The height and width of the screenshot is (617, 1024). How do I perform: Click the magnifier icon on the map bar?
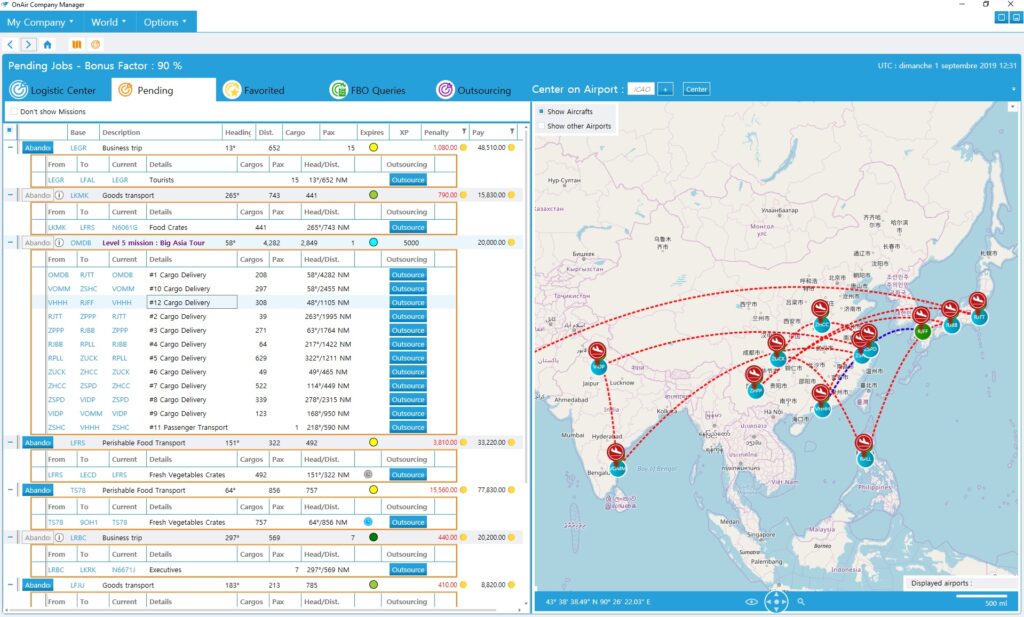[x=803, y=601]
